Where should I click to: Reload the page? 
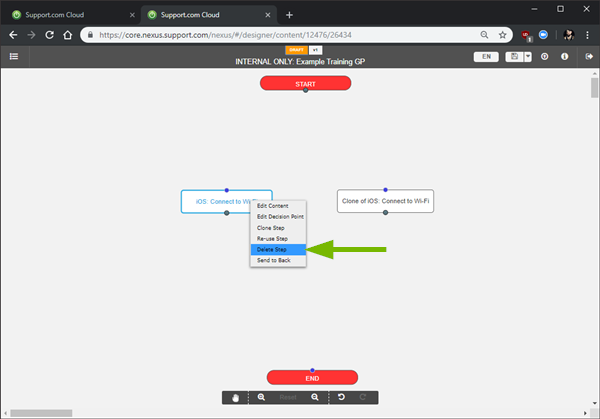49,35
